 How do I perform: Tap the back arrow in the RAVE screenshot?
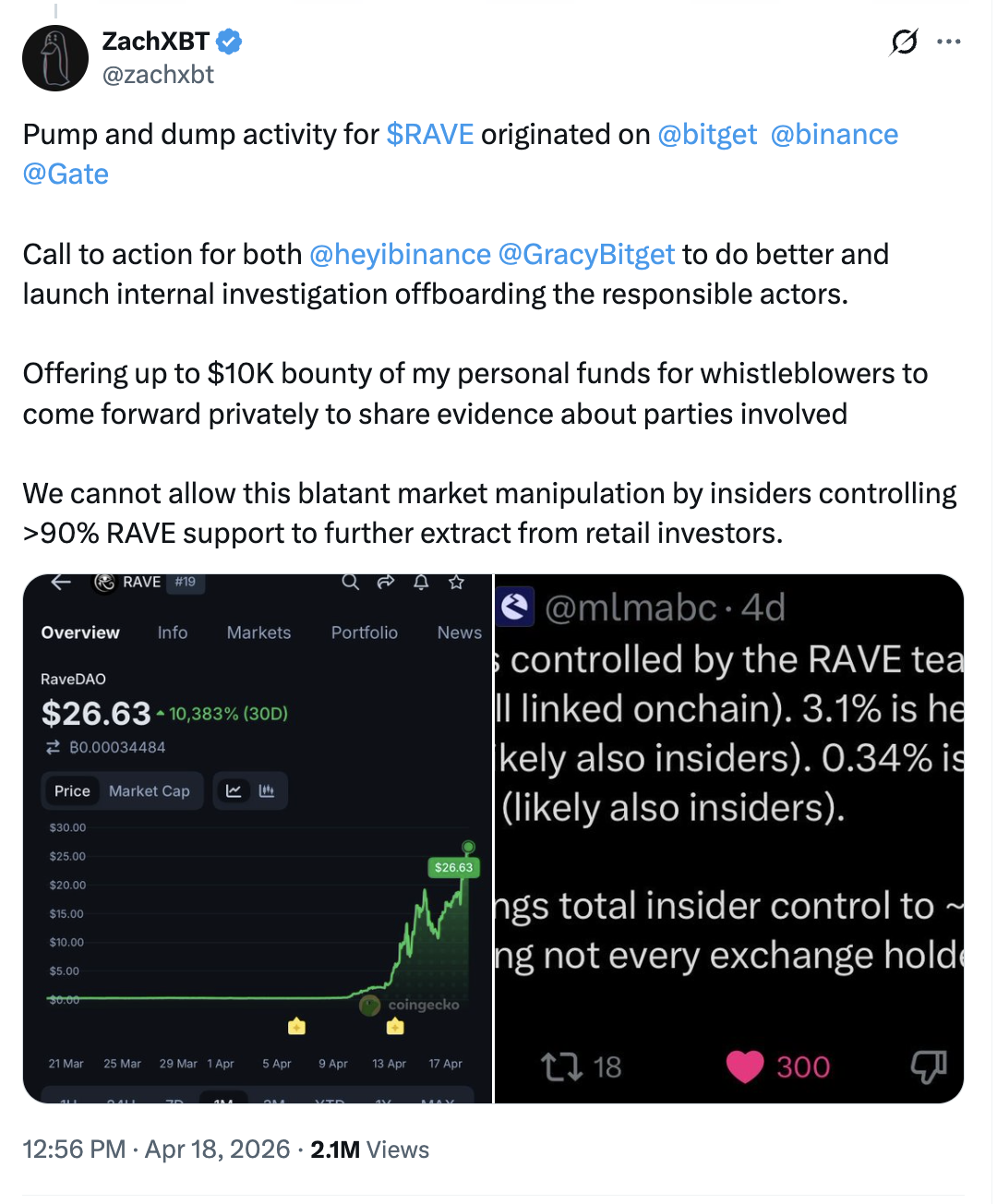coord(59,583)
